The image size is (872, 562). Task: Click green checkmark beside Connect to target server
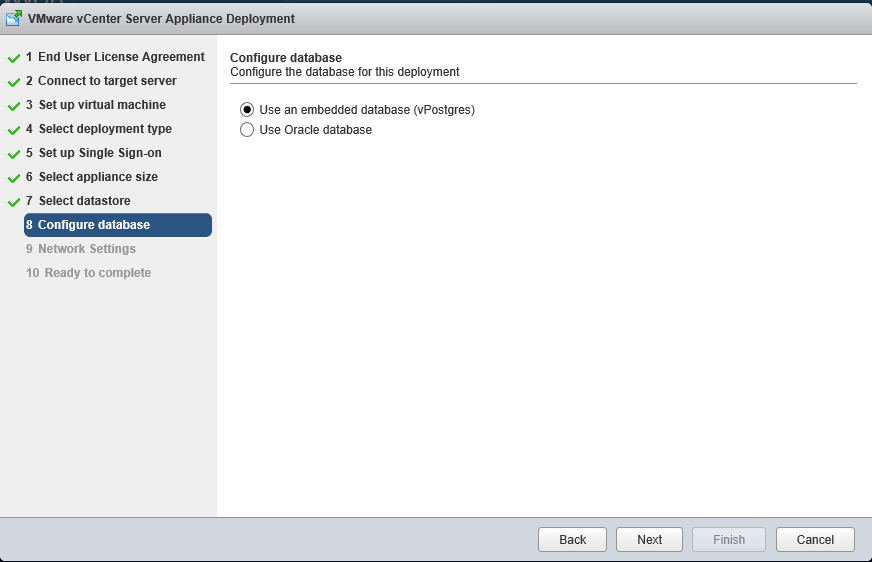point(14,82)
